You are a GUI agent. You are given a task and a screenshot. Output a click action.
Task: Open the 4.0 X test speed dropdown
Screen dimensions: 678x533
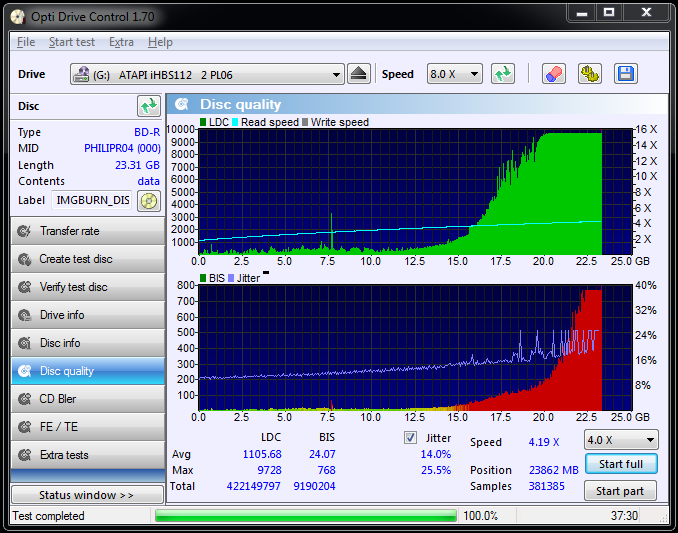point(621,440)
